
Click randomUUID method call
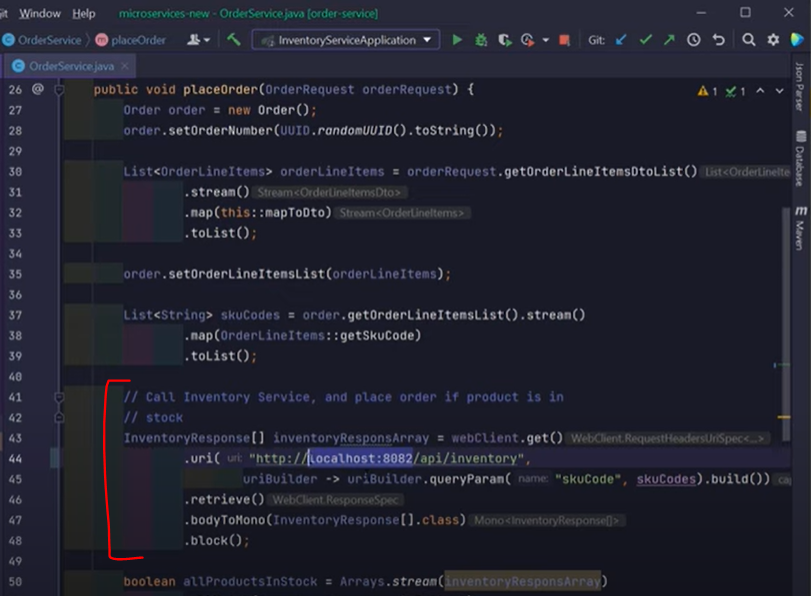(354, 130)
